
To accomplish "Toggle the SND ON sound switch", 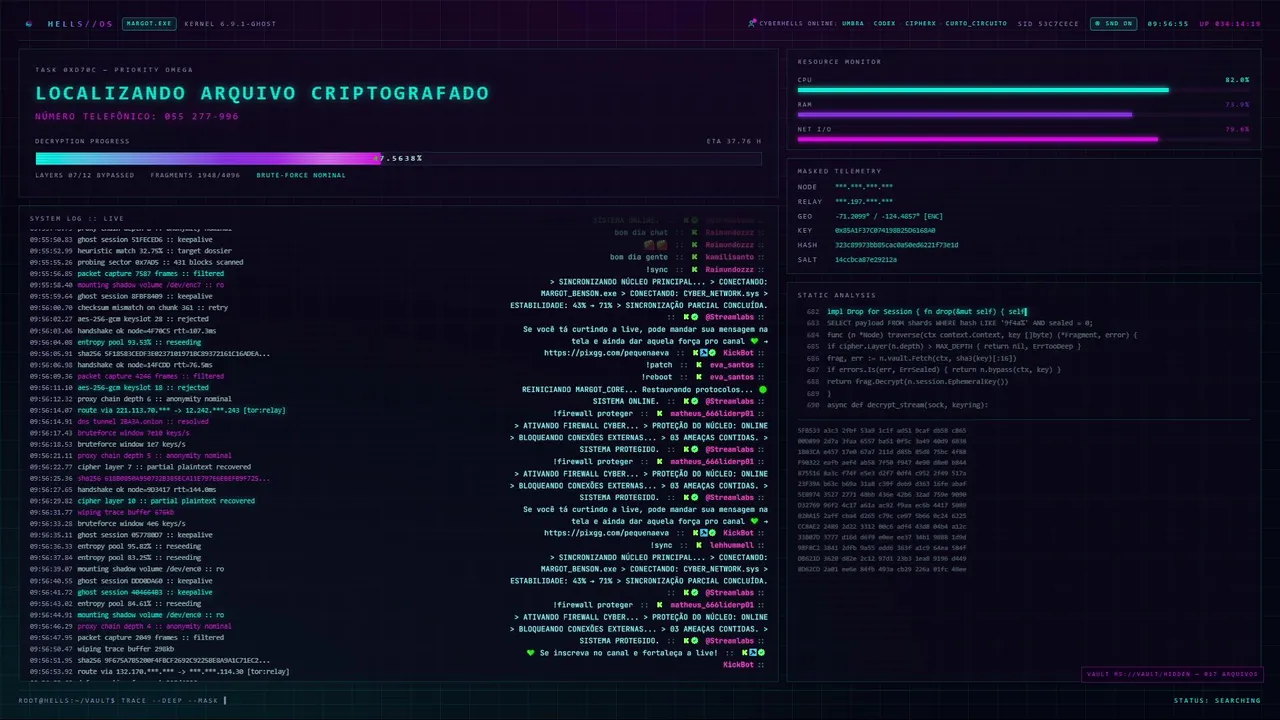I will coord(1113,23).
